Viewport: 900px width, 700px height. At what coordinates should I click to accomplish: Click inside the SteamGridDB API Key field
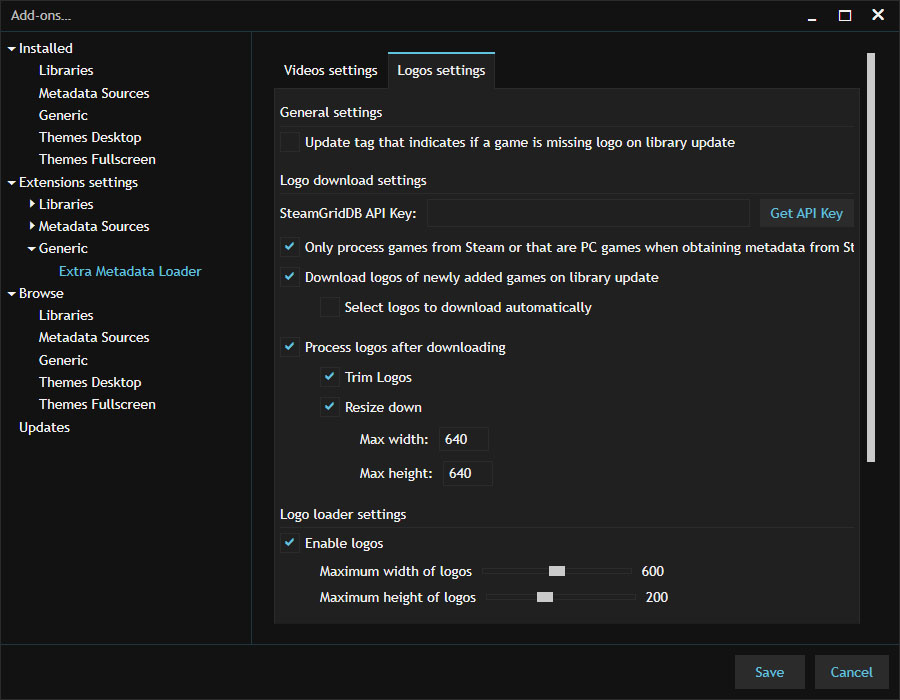click(x=588, y=212)
